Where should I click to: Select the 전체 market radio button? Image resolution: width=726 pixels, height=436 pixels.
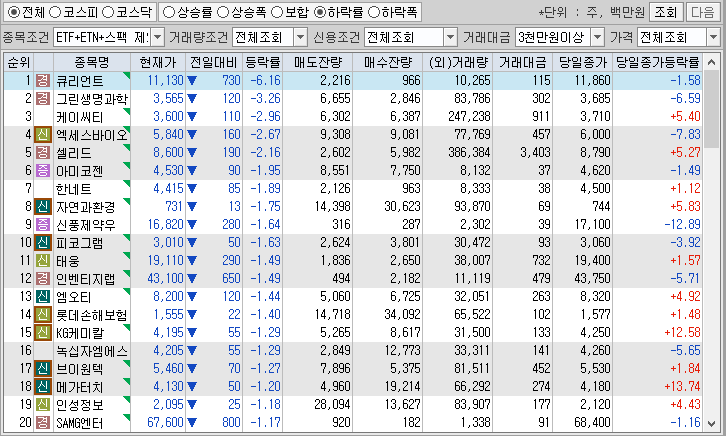(13, 12)
